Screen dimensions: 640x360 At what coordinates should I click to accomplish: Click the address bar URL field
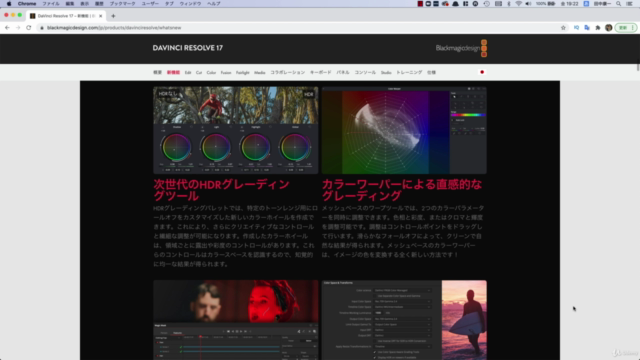tap(300, 28)
